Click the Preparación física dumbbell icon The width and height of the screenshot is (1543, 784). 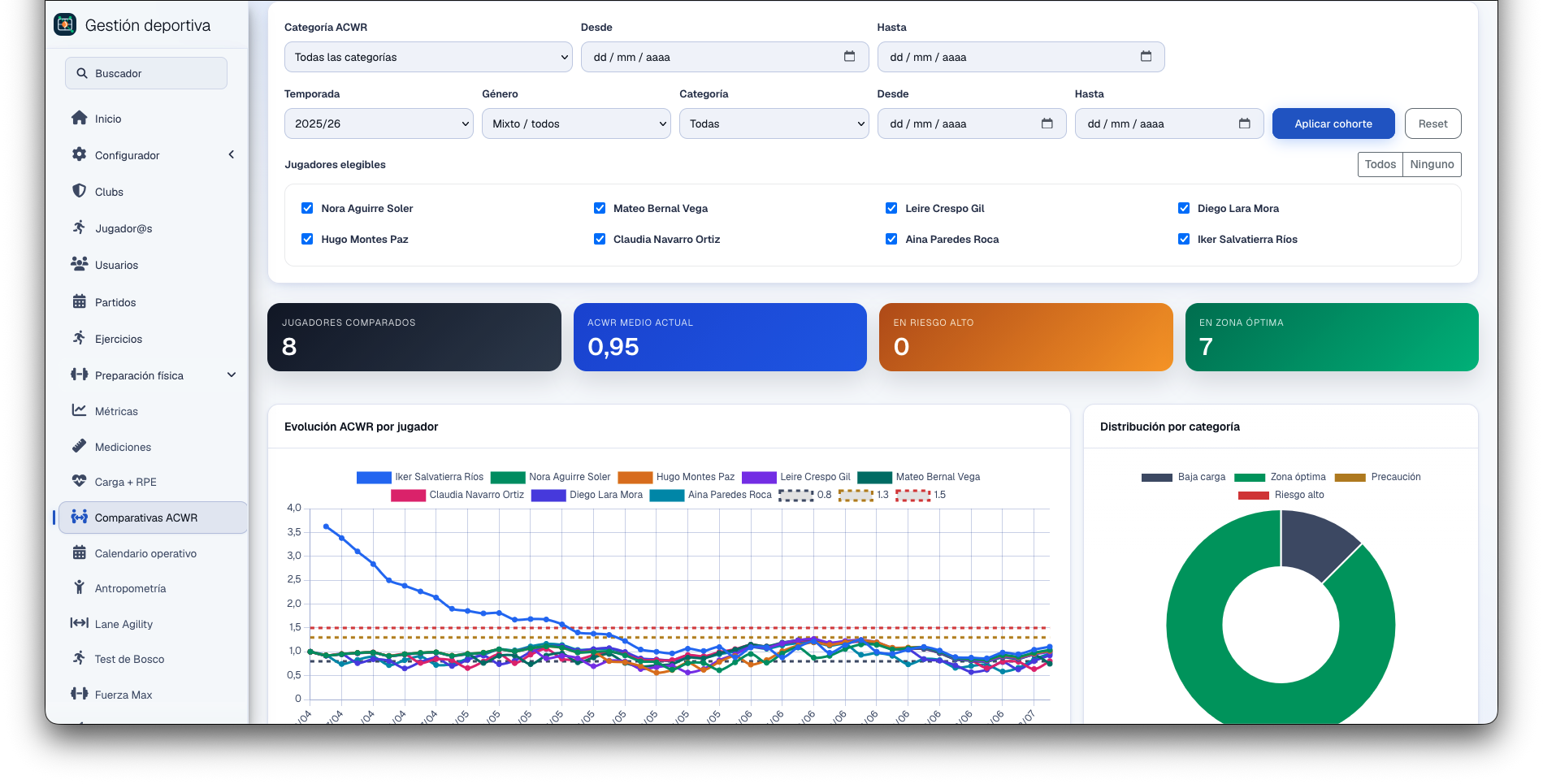[x=79, y=375]
